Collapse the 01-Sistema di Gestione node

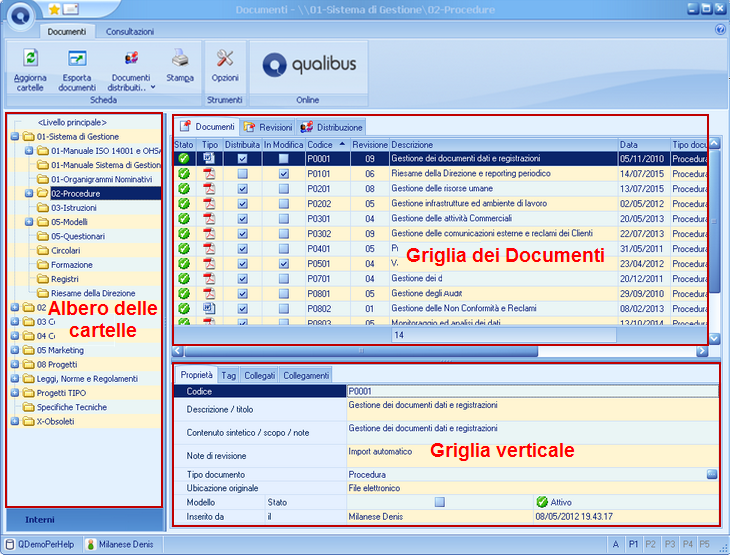coord(15,136)
